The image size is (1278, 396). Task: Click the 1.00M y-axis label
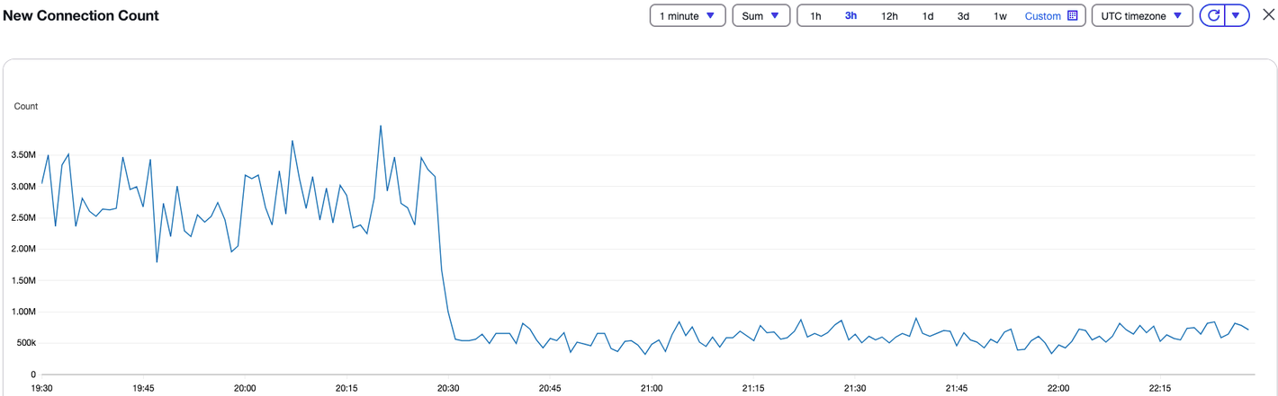(23, 312)
